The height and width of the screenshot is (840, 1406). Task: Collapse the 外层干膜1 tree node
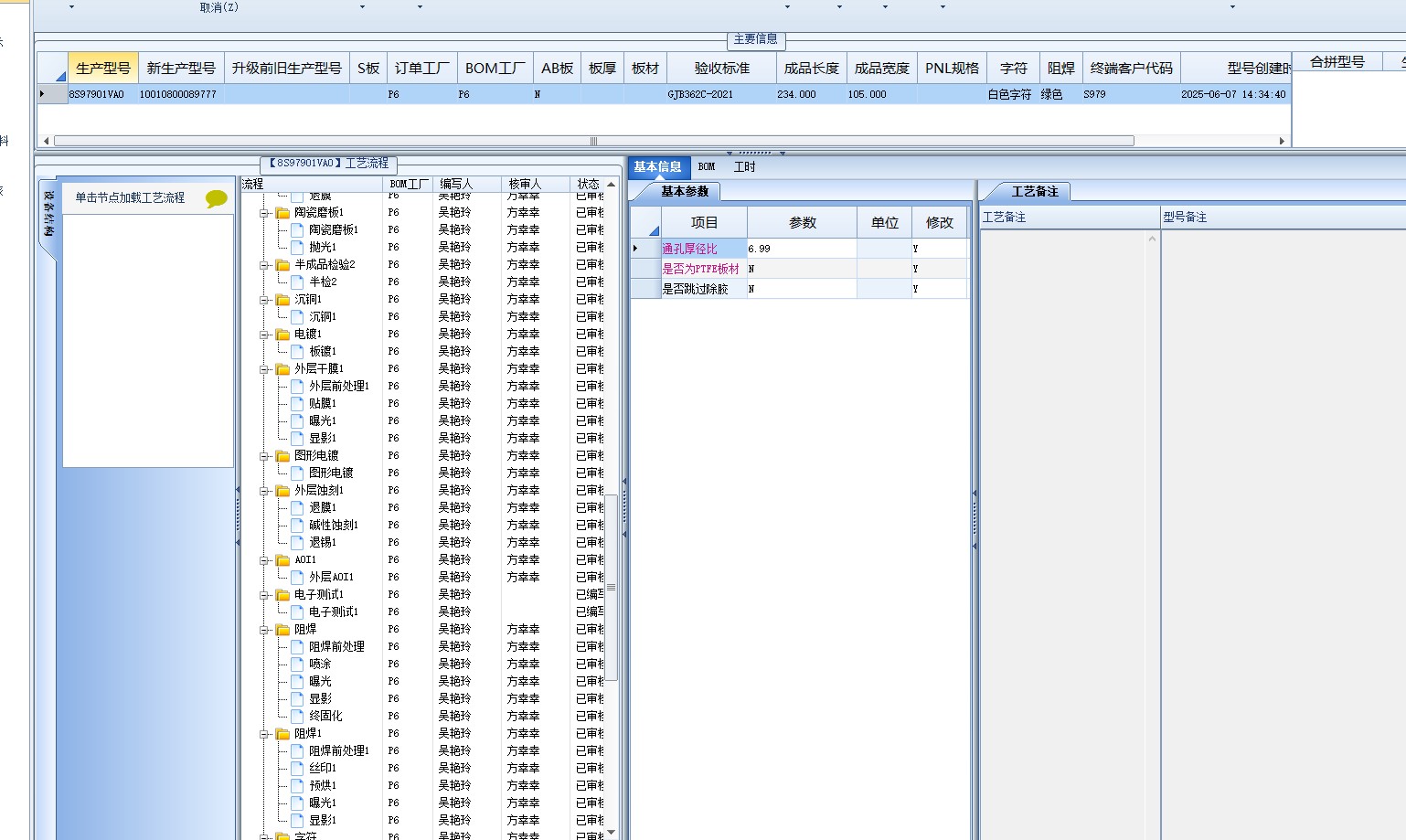pyautogui.click(x=264, y=369)
